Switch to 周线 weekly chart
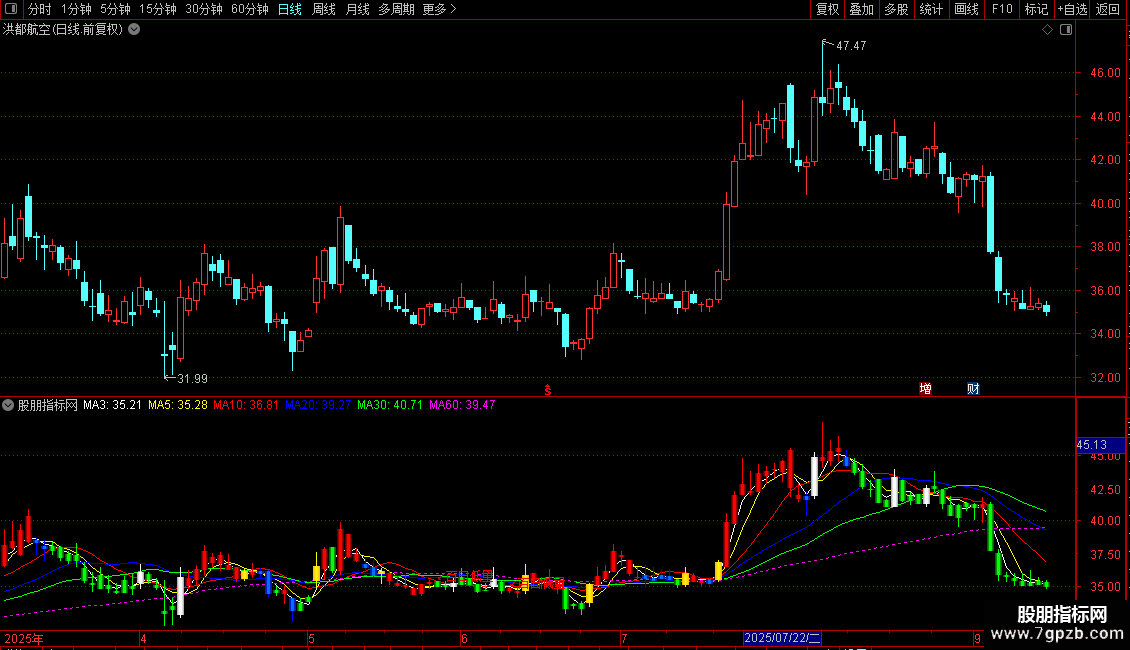1130x650 pixels. 324,9
